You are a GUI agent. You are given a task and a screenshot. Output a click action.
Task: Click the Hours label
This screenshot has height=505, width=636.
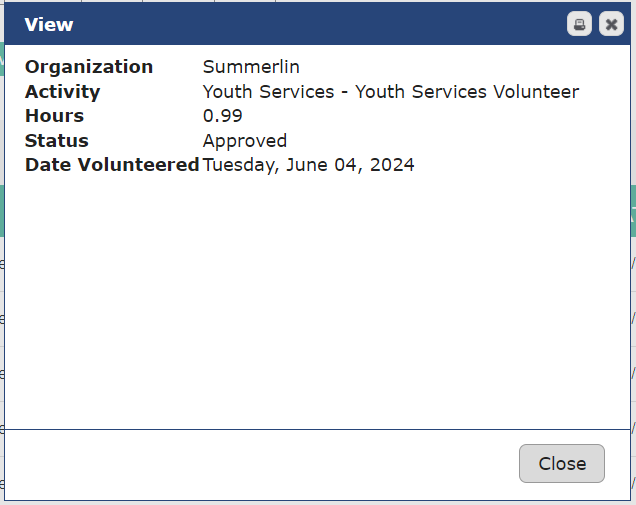[x=54, y=116]
